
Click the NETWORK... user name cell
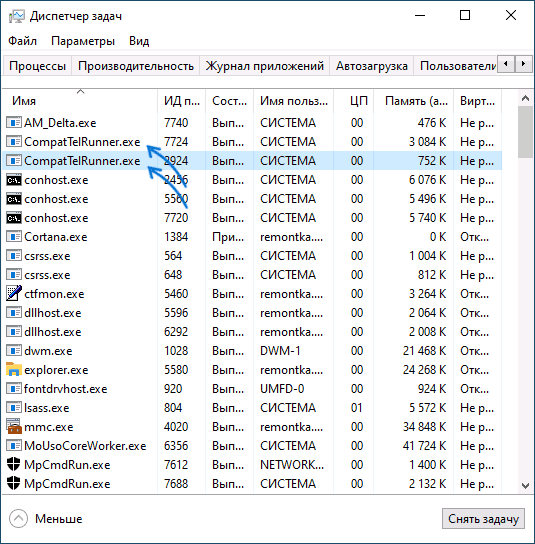[292, 465]
